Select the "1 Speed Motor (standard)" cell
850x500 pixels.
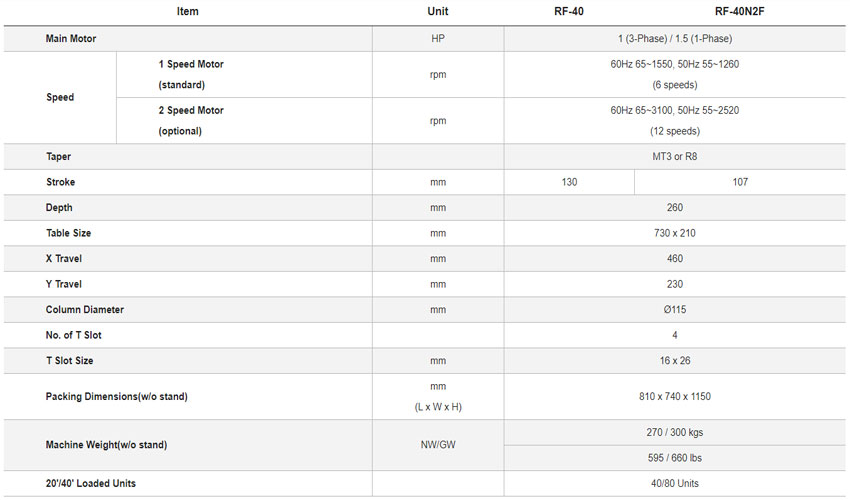pyautogui.click(x=191, y=74)
